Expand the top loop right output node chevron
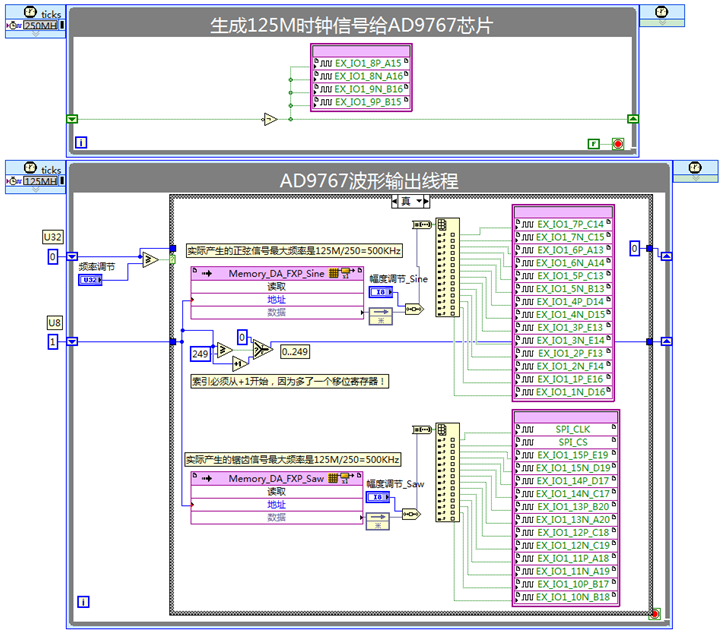The image size is (722, 635). [x=662, y=22]
